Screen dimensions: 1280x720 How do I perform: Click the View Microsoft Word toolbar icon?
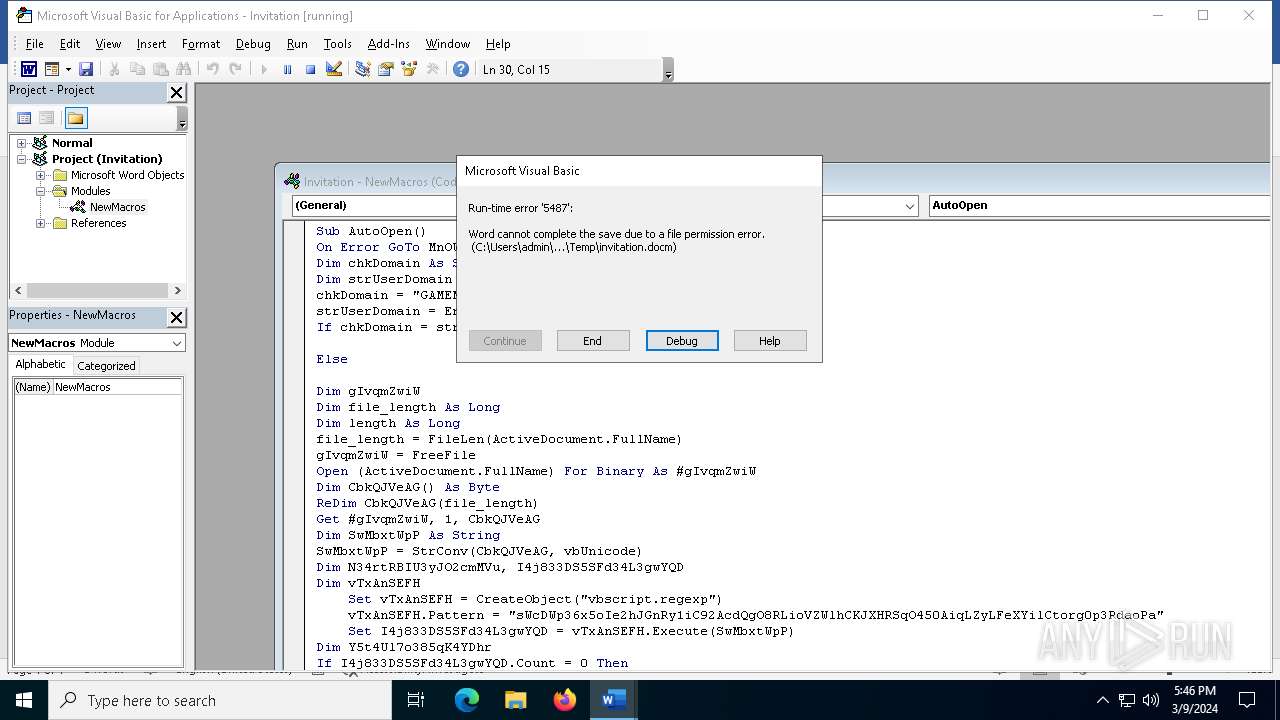pyautogui.click(x=29, y=69)
